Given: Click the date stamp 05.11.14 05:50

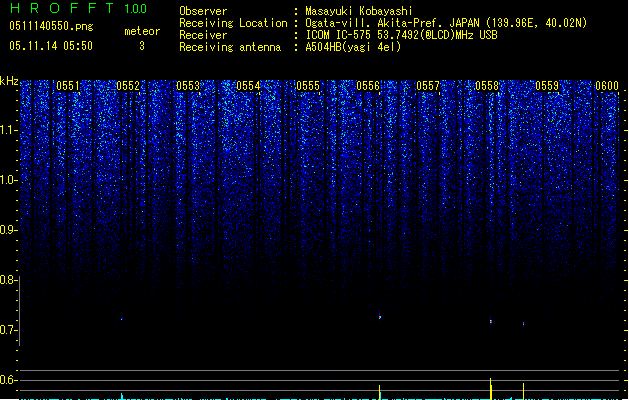Looking at the screenshot, I should [x=51, y=46].
